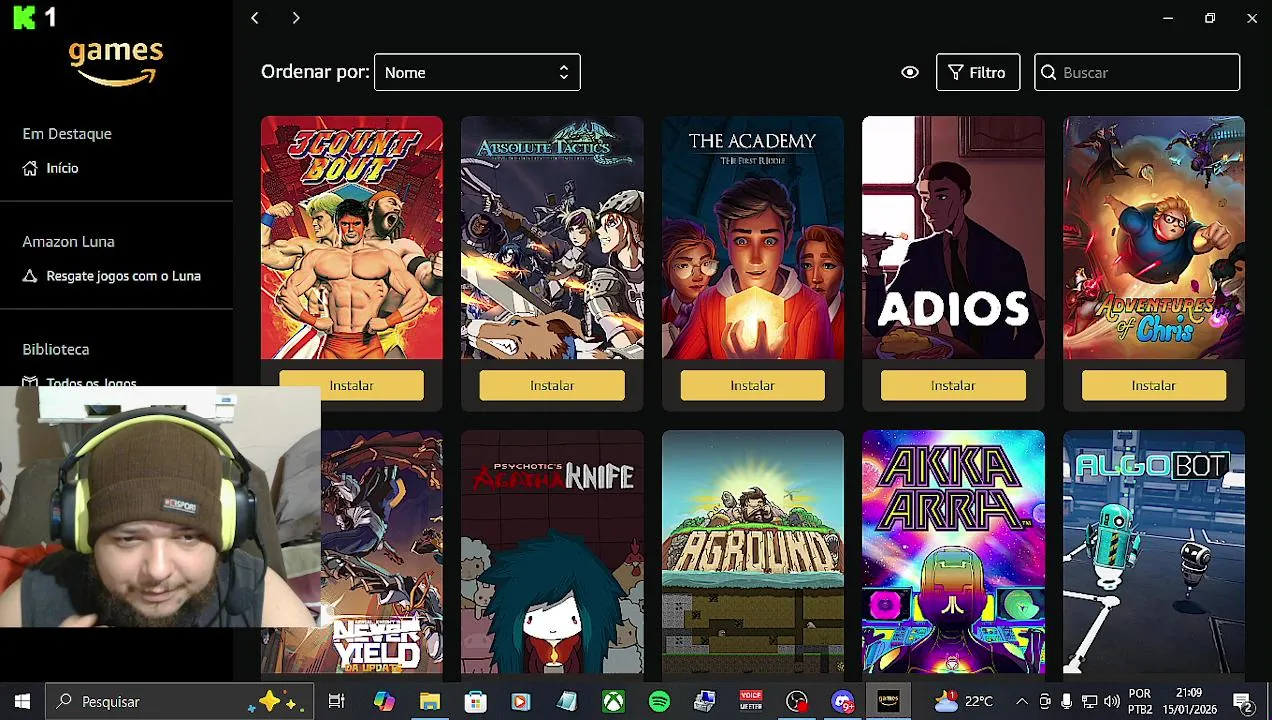Screen dimensions: 1272x720
Task: Open the Ordenar por Nome dropdown
Action: coord(477,72)
